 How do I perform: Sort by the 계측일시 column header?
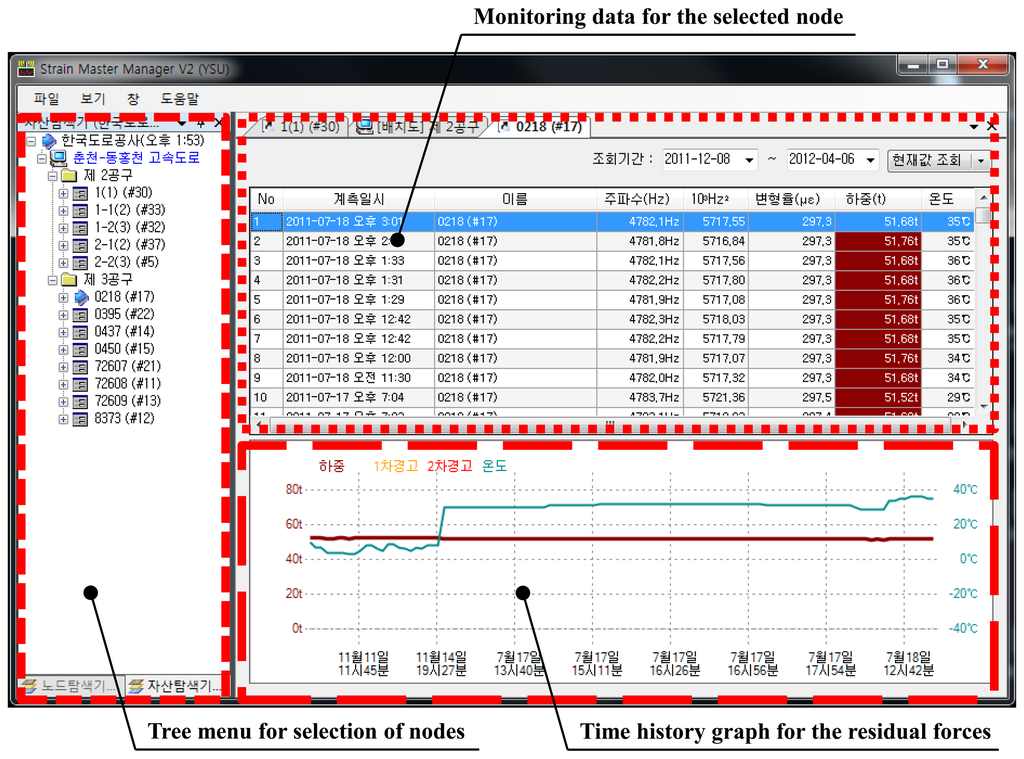click(359, 199)
